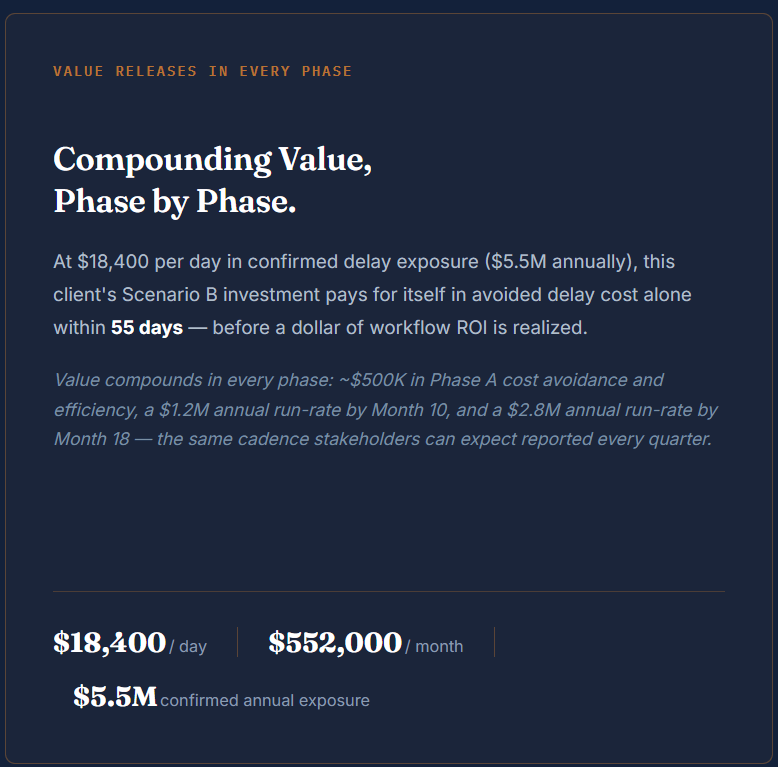Click the '/ day' unit label
Image resolution: width=778 pixels, height=767 pixels.
click(188, 646)
